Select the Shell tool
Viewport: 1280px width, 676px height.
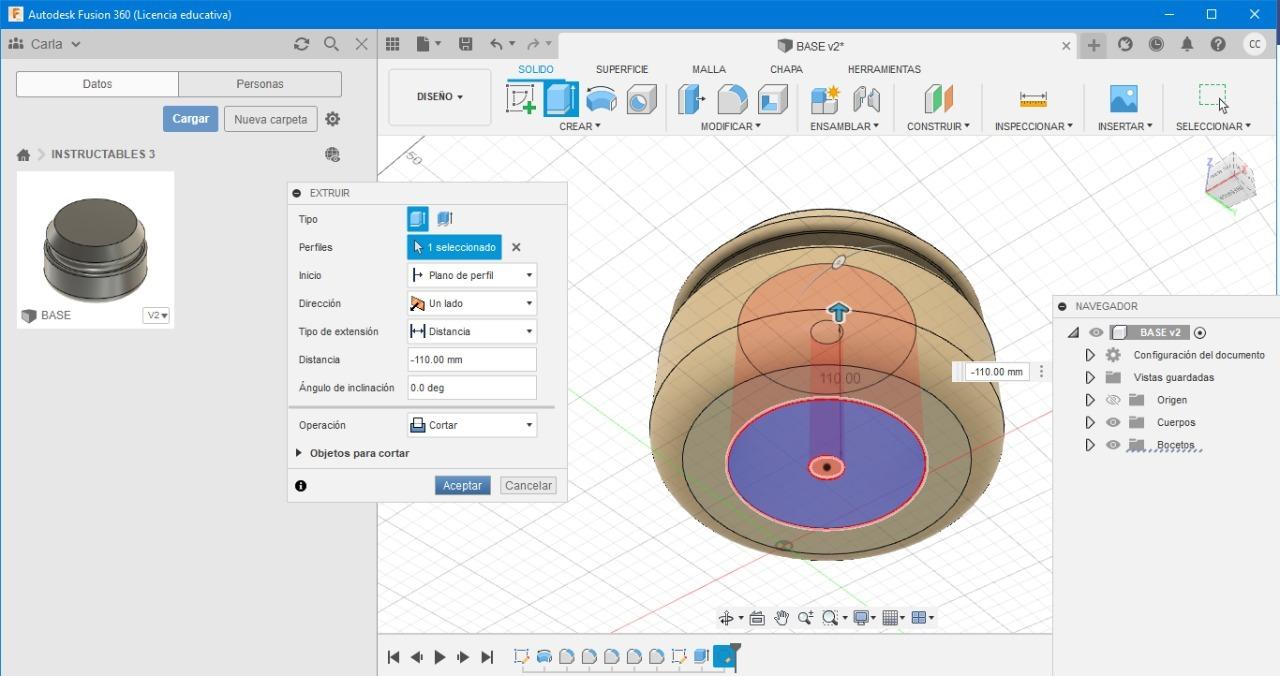(x=772, y=98)
